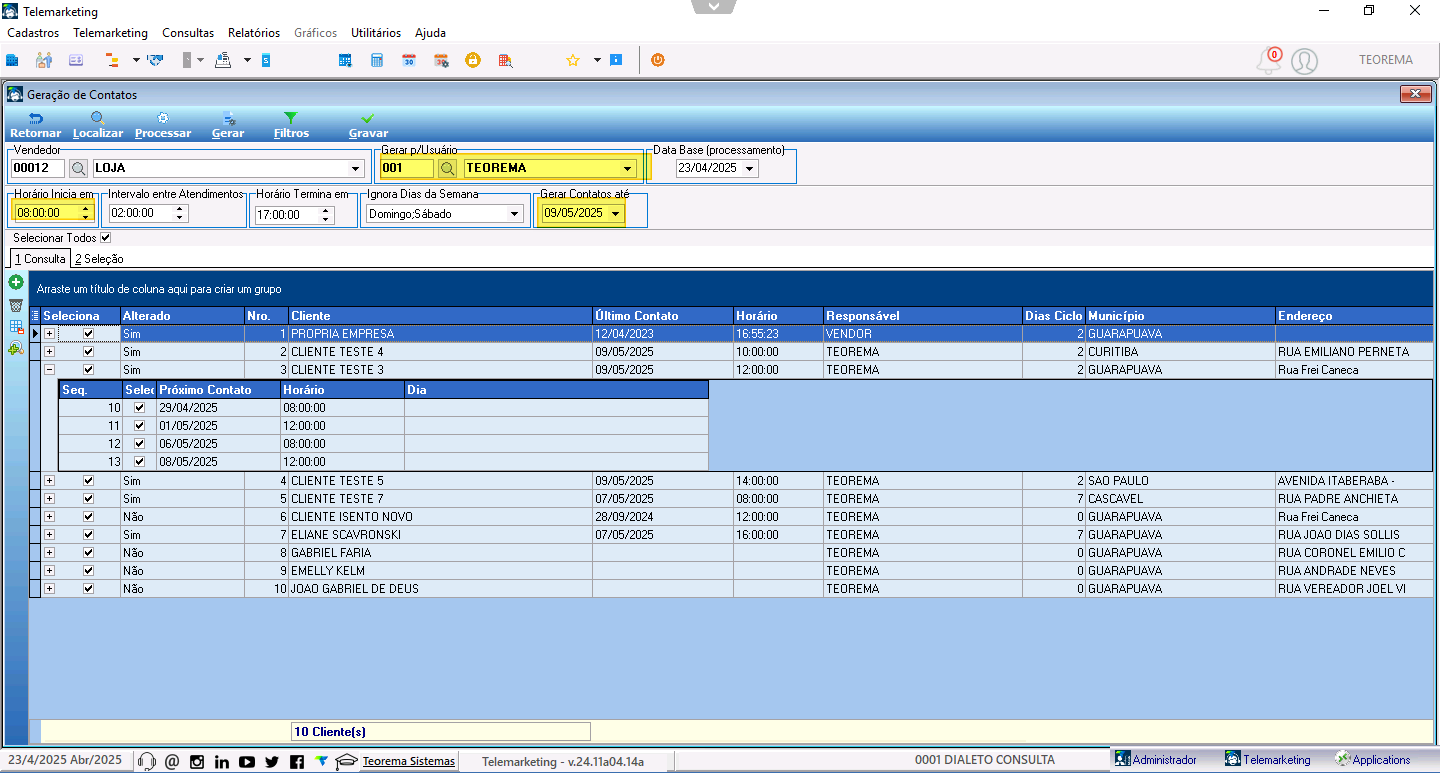Click the Localizar magnifier icon
This screenshot has height=773, width=1440.
pos(98,118)
